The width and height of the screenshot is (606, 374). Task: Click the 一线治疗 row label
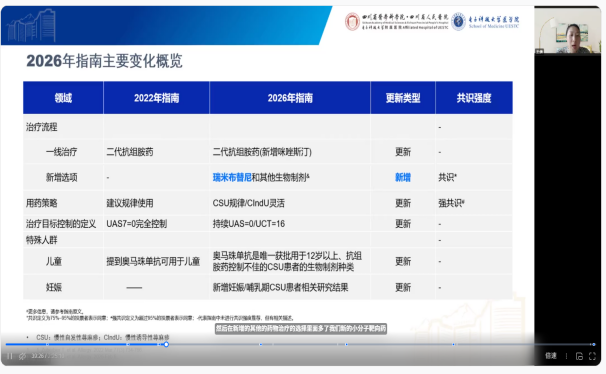tap(61, 152)
